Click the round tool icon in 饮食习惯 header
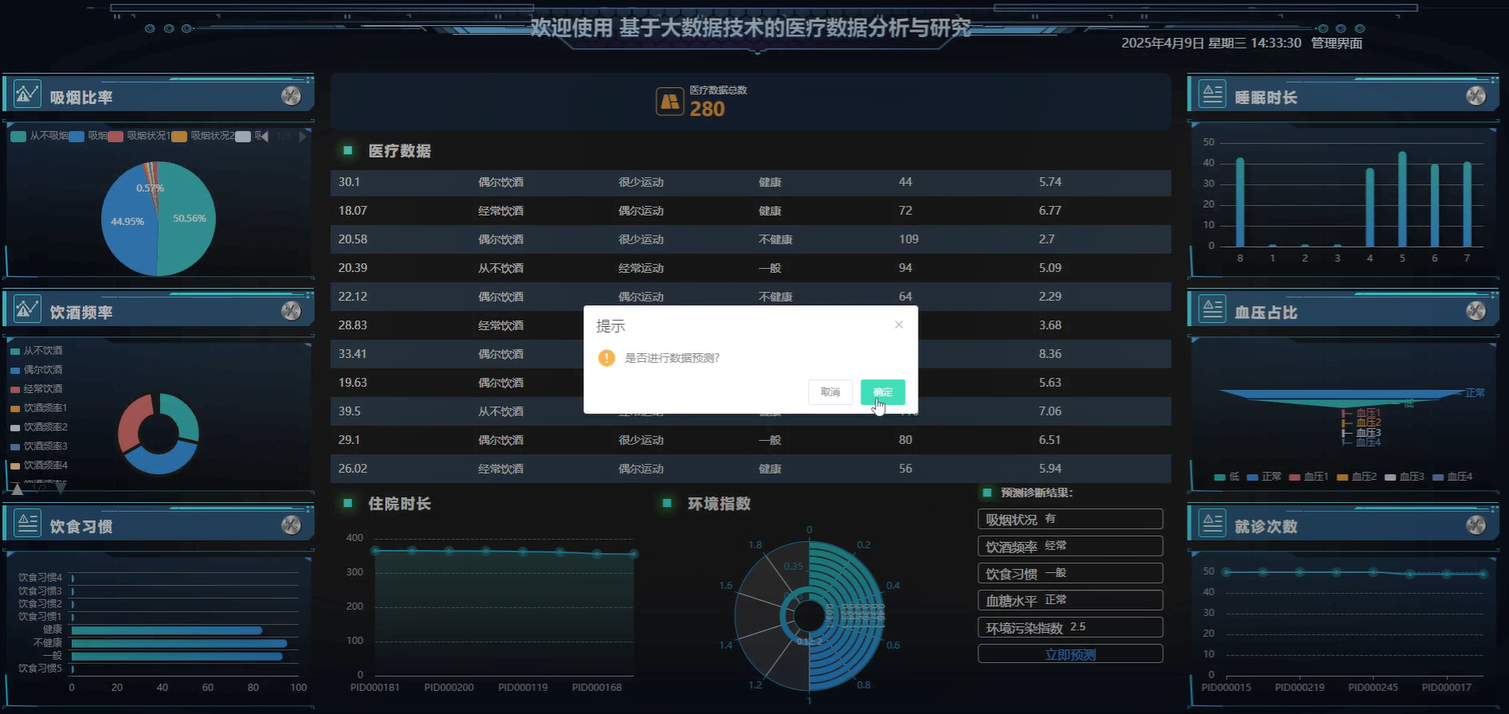The height and width of the screenshot is (714, 1509). click(x=291, y=525)
